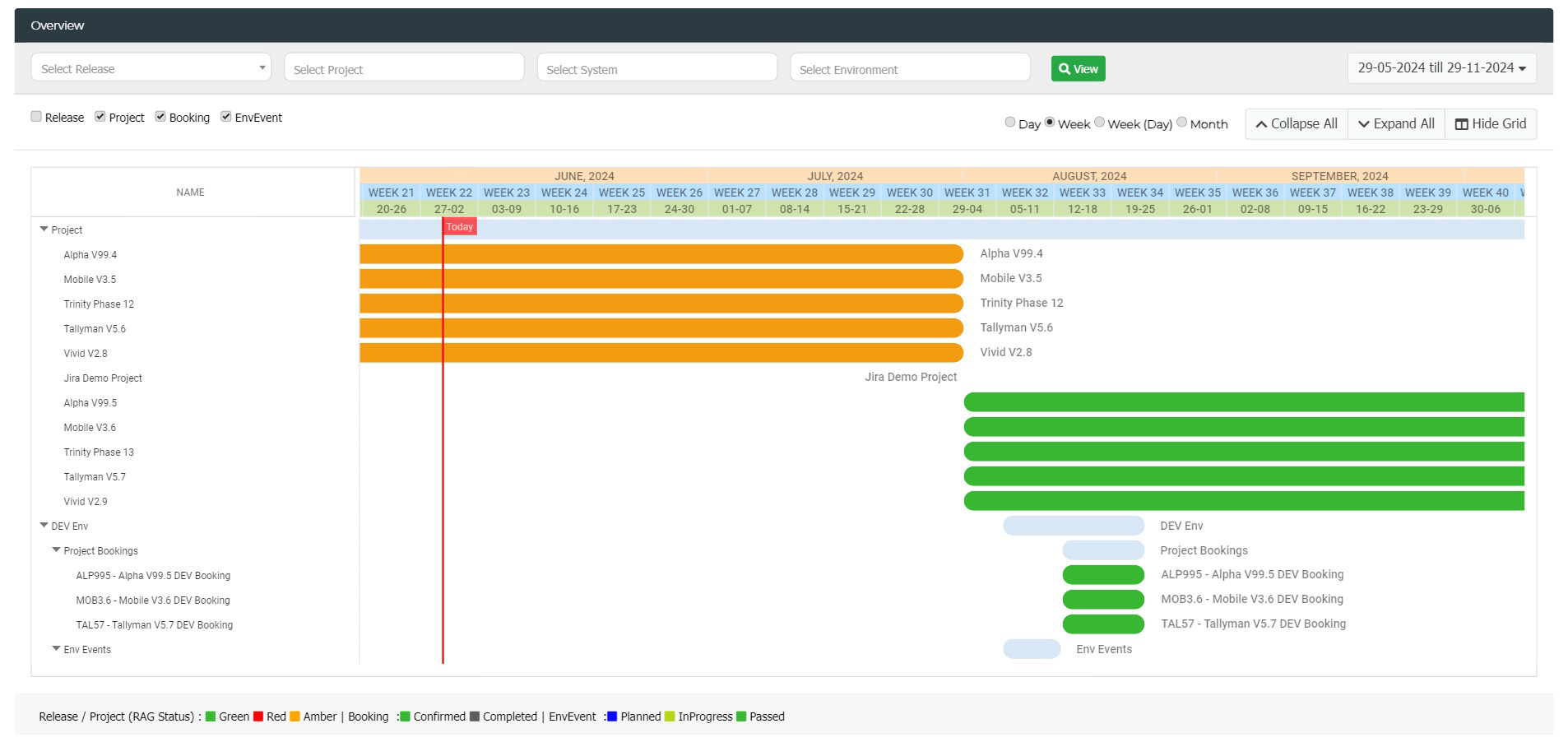Click the light blue Env Events bar
1568x756 pixels.
pyautogui.click(x=1032, y=649)
